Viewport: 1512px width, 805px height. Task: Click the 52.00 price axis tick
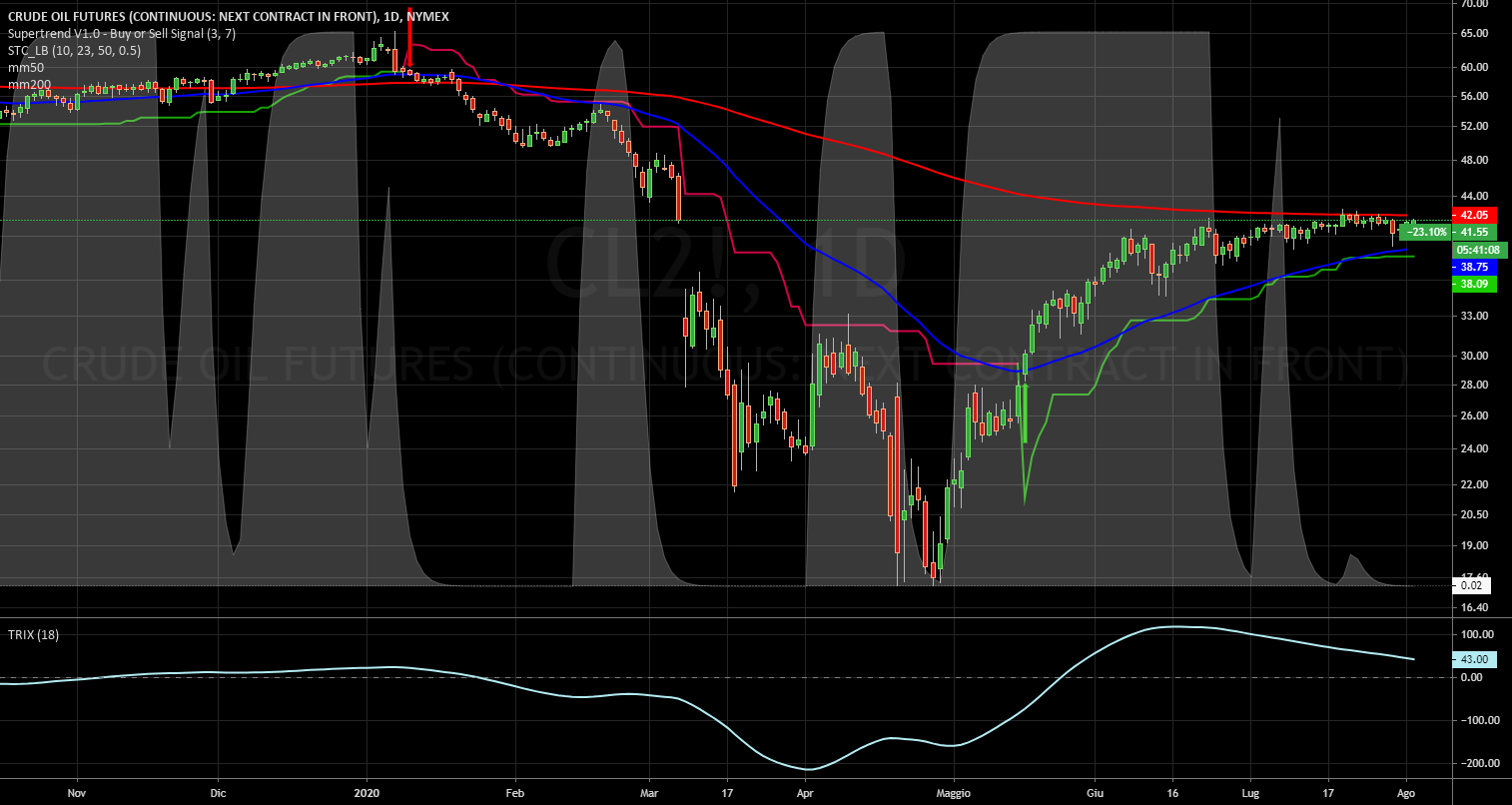point(1474,126)
